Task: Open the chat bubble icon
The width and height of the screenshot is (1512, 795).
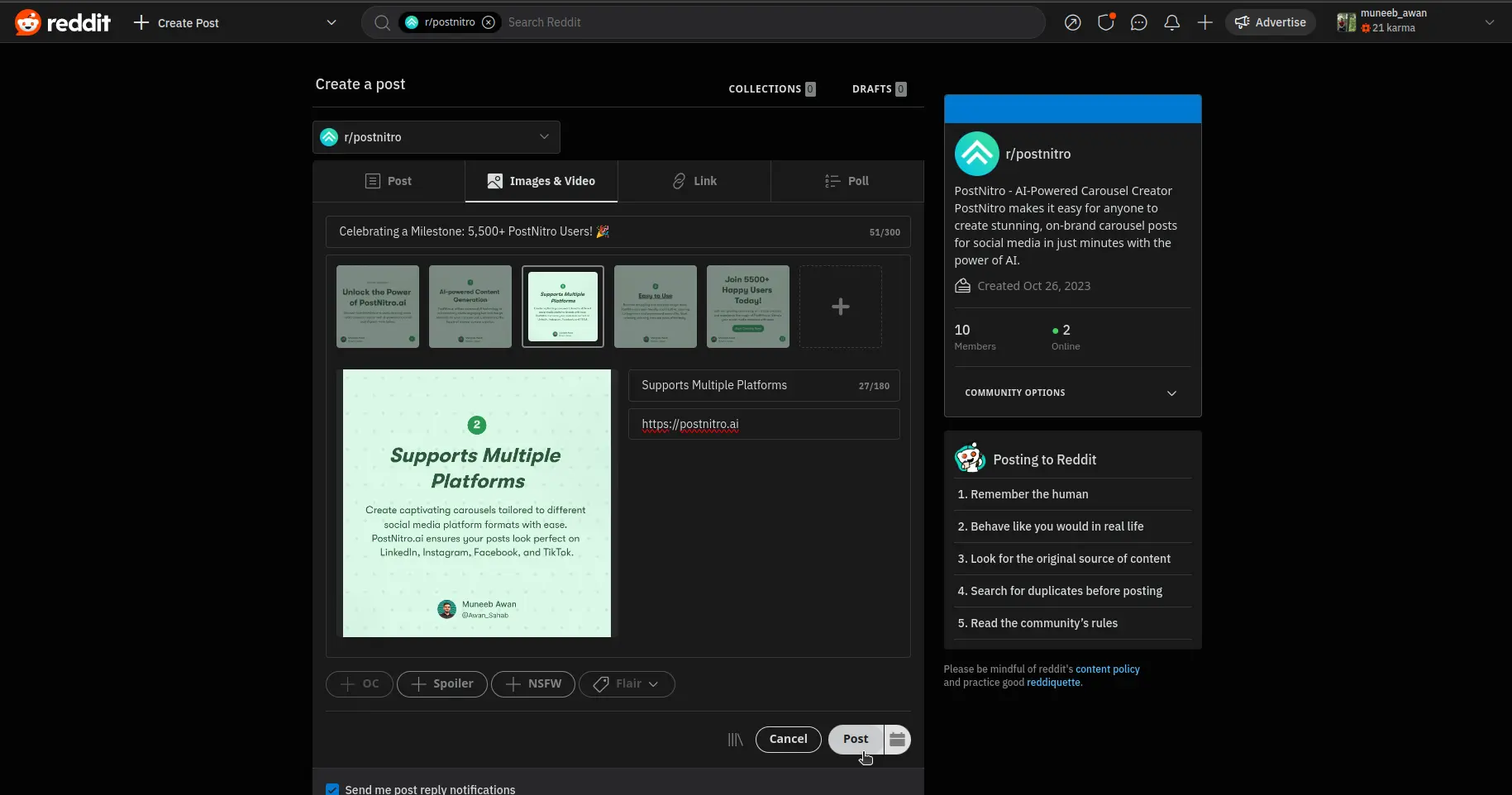Action: (1138, 22)
